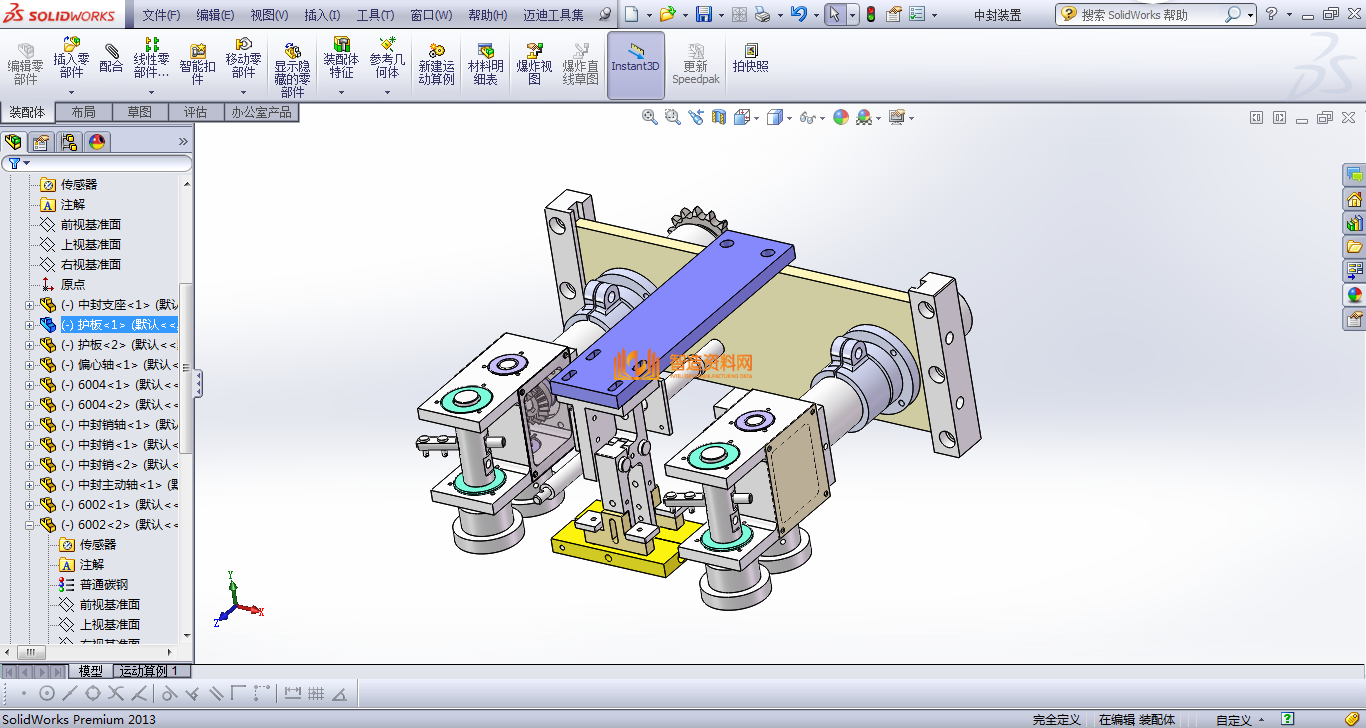Screen dimensions: 1366x728
Task: Click the SolidWorks help search field
Action: pyautogui.click(x=1148, y=15)
